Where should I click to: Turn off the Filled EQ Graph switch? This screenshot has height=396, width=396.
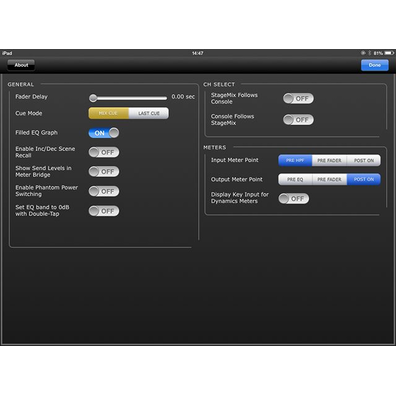point(104,133)
